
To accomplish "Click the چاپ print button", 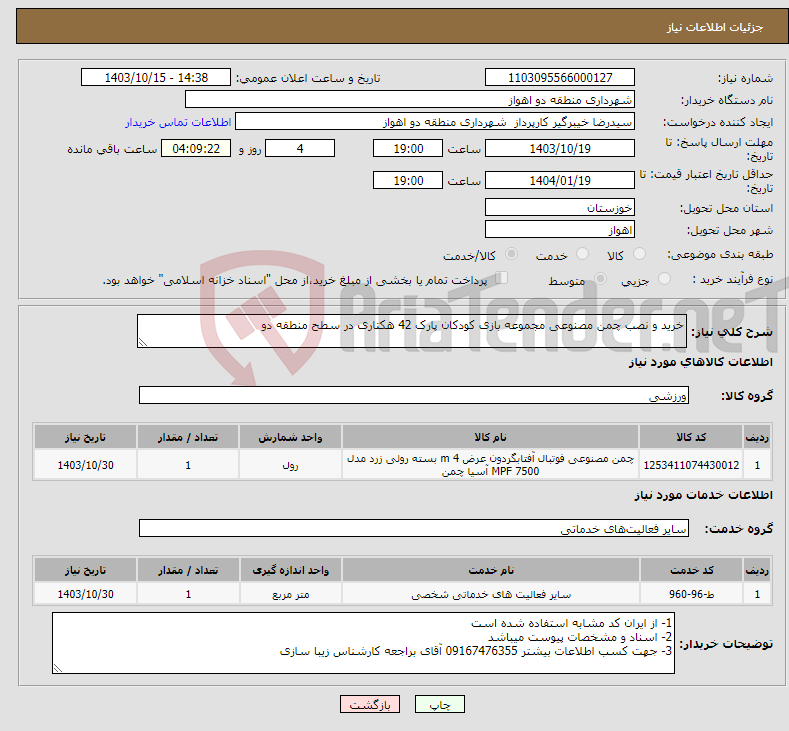I will tap(439, 704).
